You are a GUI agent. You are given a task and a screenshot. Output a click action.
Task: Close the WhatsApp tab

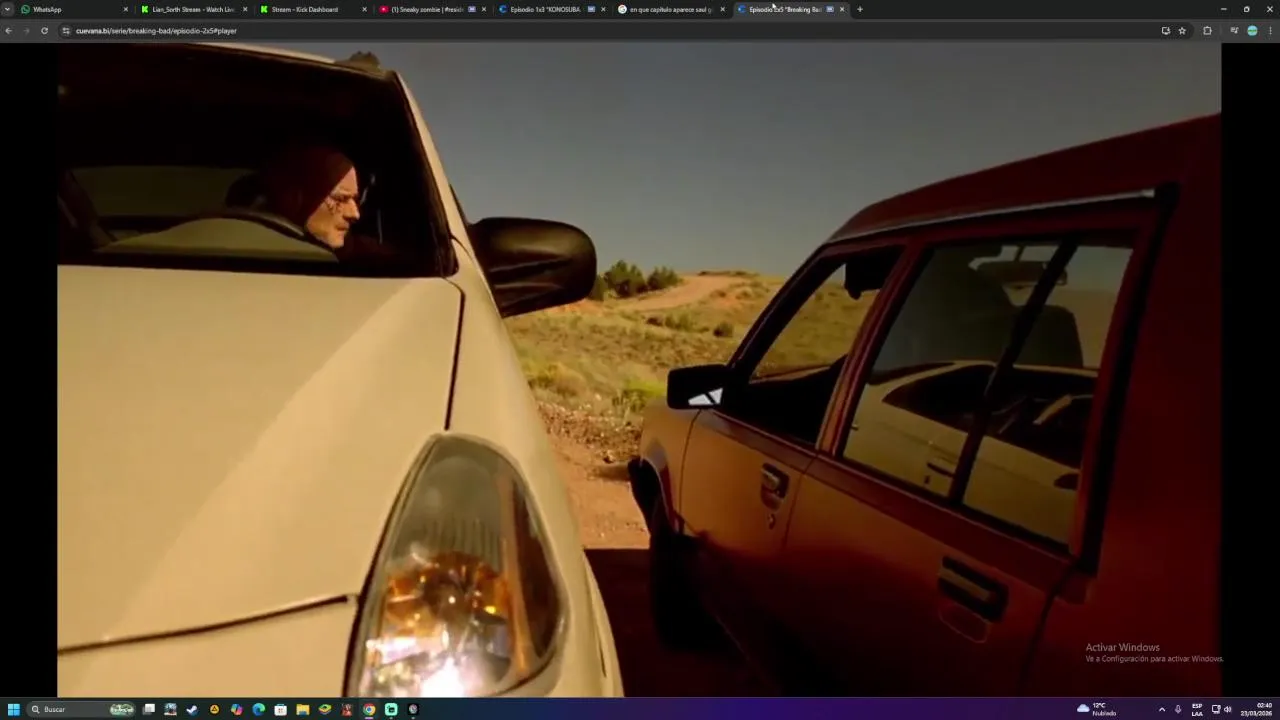[125, 9]
